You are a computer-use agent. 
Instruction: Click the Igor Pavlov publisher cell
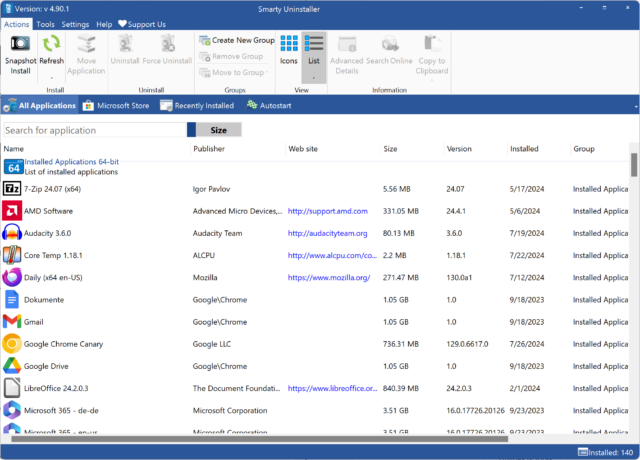point(211,189)
